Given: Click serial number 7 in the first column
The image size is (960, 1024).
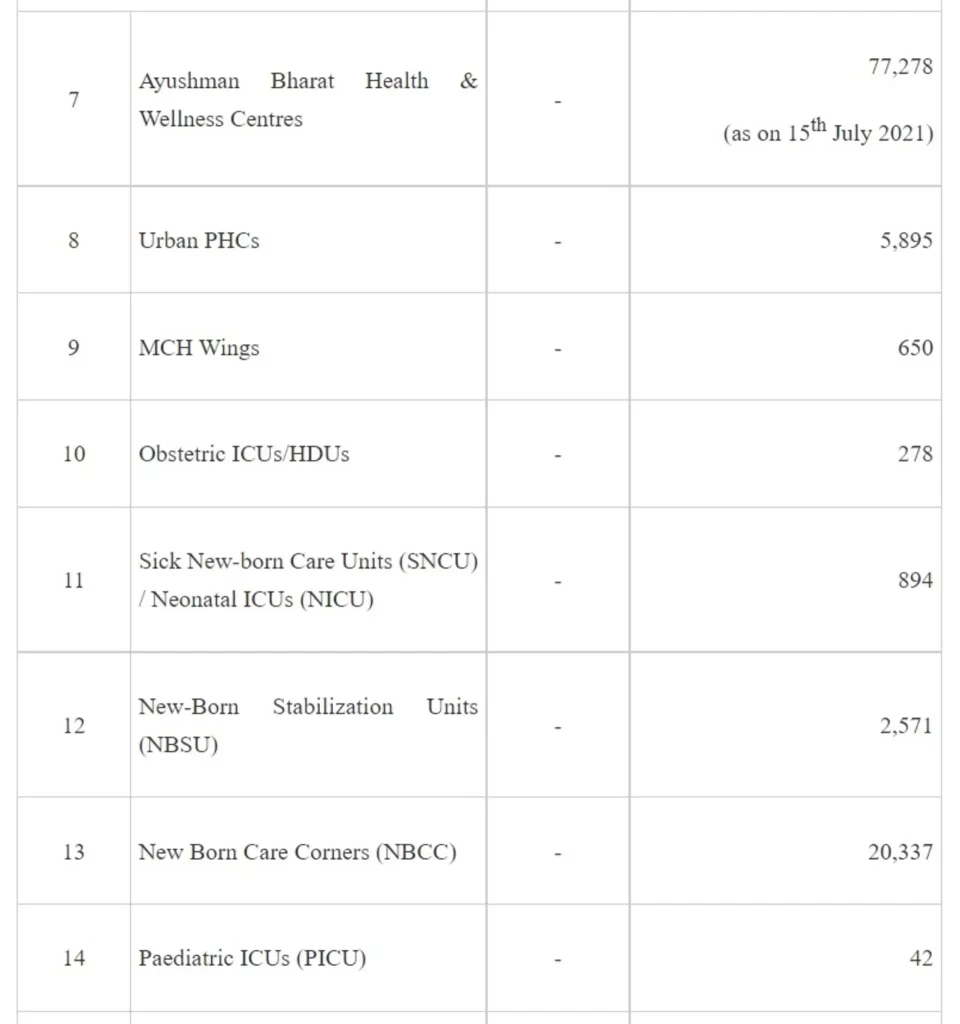Looking at the screenshot, I should click(x=74, y=100).
